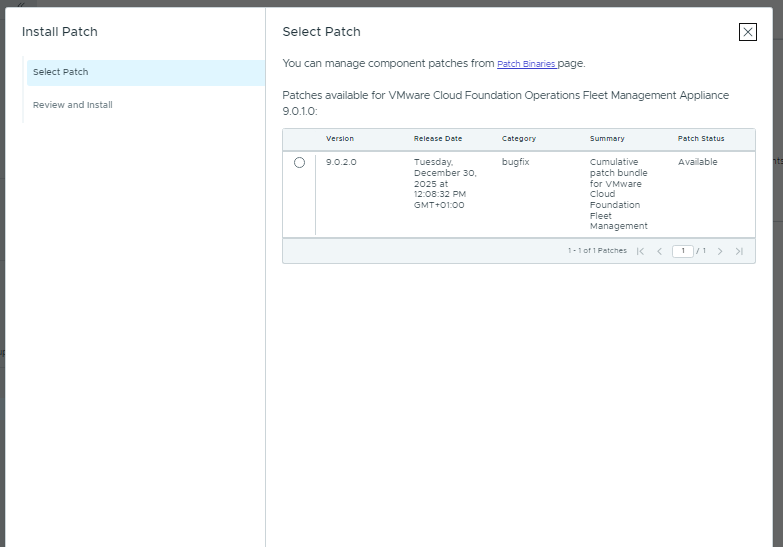Go to the Review and Install step
The width and height of the screenshot is (783, 547).
pyautogui.click(x=72, y=105)
